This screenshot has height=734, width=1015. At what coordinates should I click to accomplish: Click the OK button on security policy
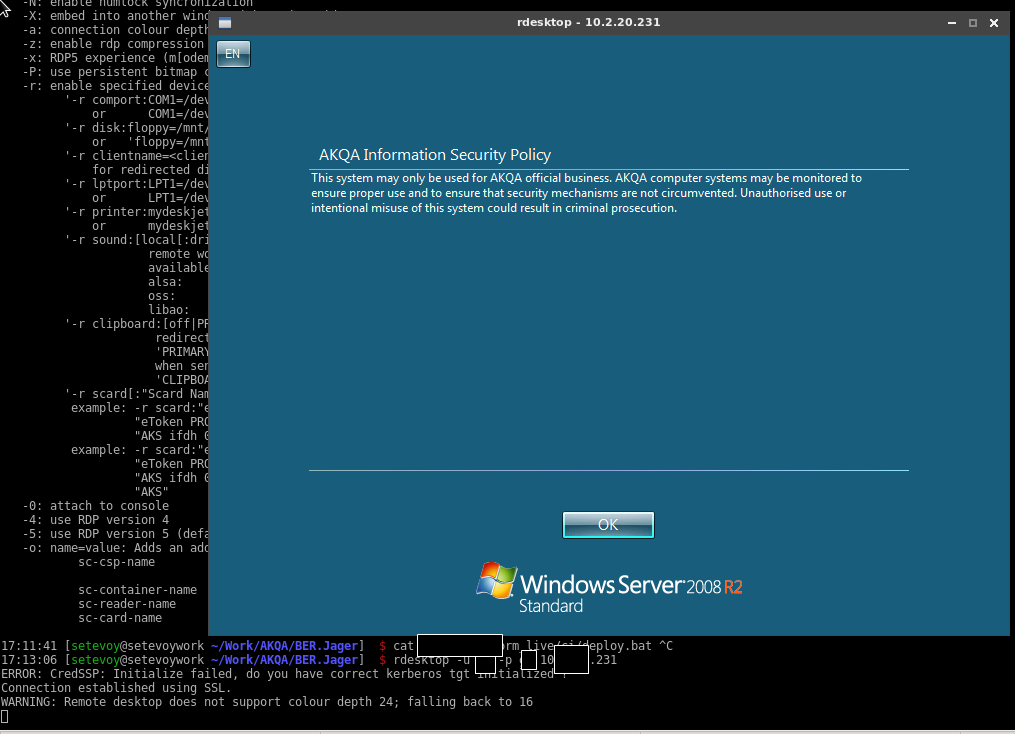coord(608,524)
